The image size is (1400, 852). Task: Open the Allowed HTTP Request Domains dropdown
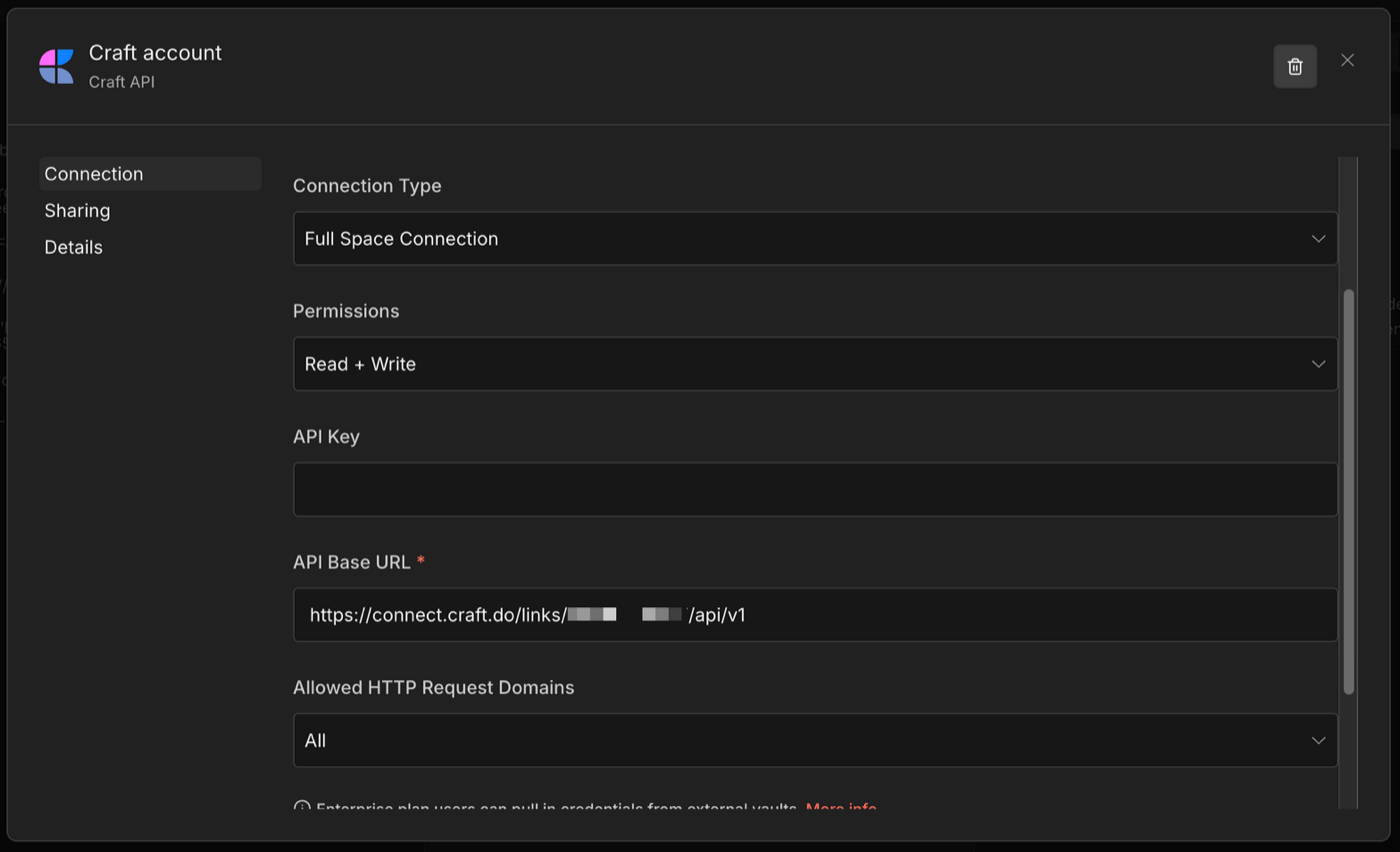click(814, 740)
